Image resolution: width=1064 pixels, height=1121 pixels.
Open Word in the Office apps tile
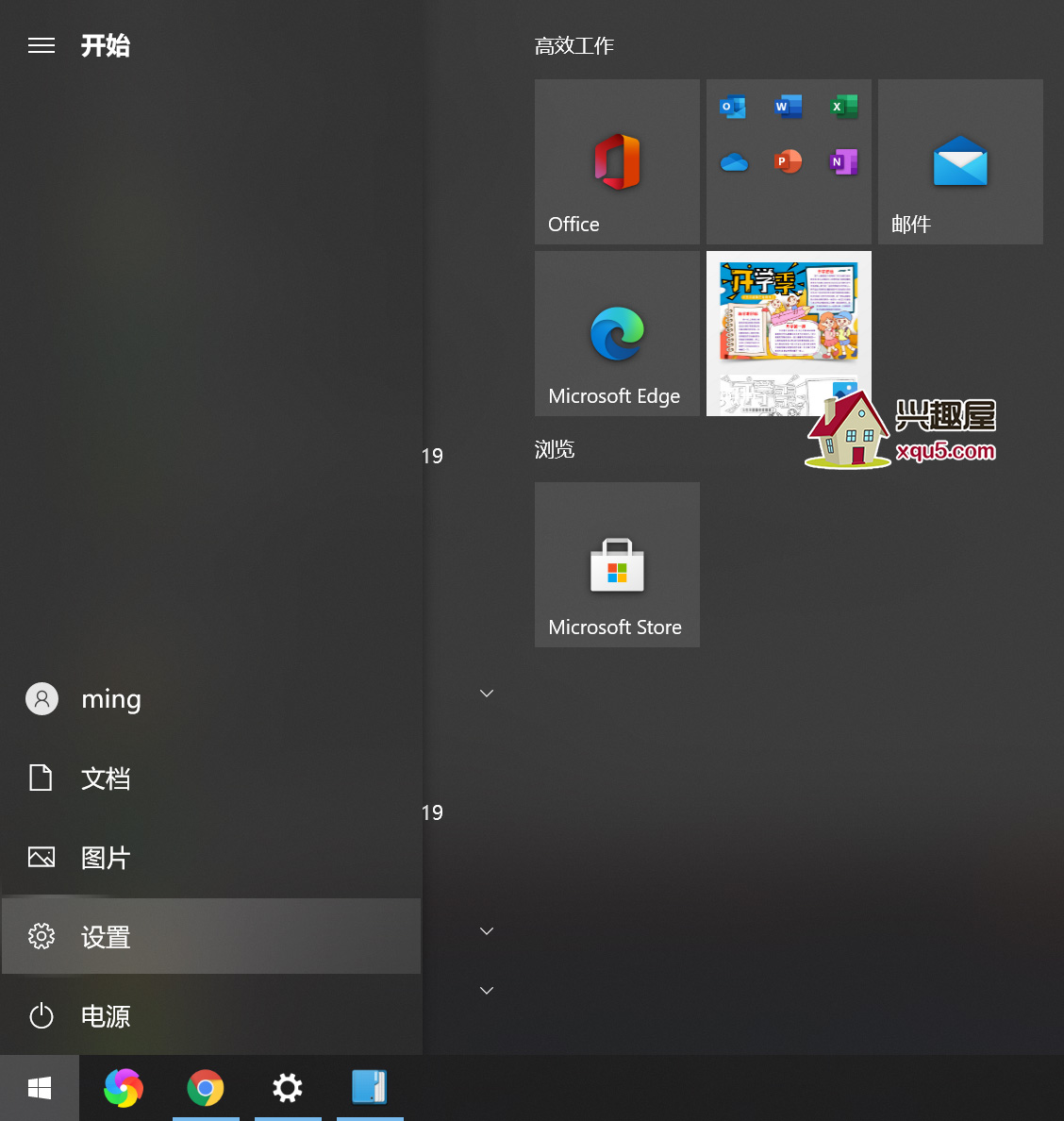789,108
